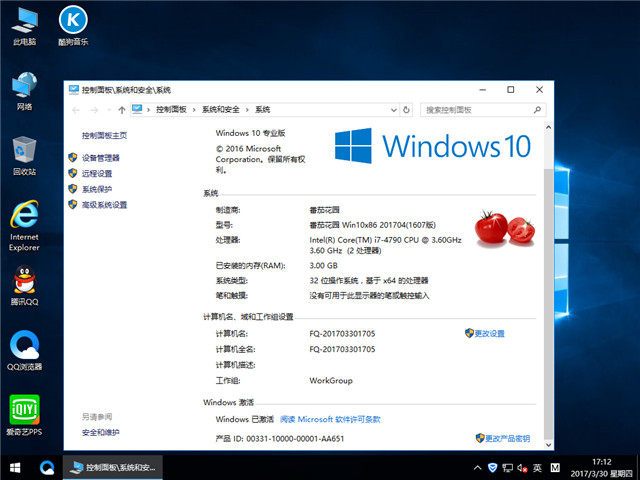Image resolution: width=640 pixels, height=480 pixels.
Task: Maximize the system control panel window
Action: 511,90
